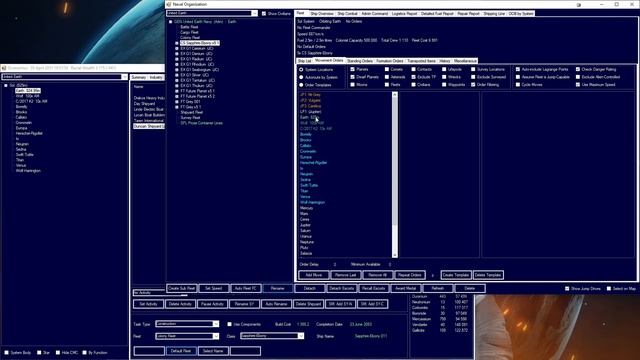Switch to the Standing Orders tab
Image resolution: width=640 pixels, height=360 pixels.
[360, 61]
